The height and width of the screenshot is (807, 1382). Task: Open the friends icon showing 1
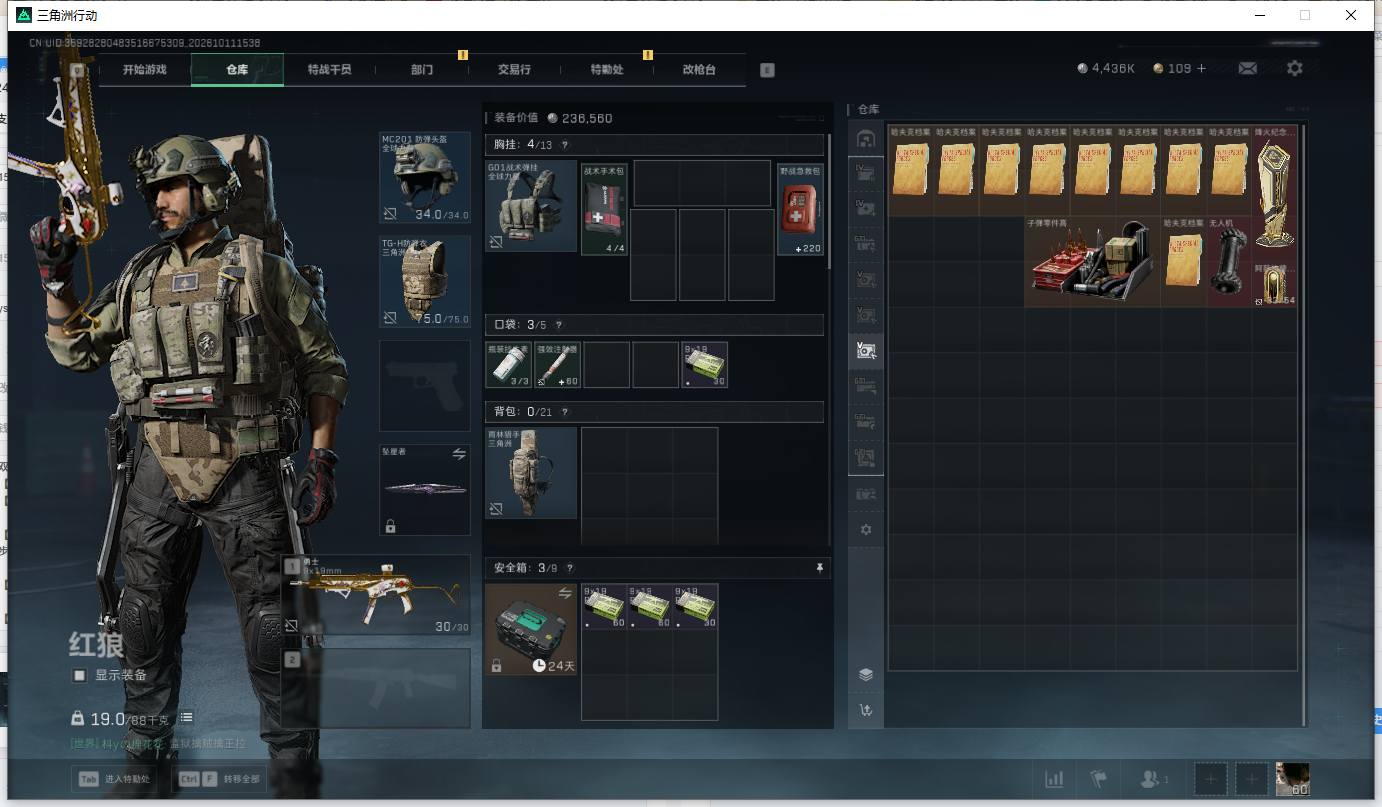pos(1154,779)
